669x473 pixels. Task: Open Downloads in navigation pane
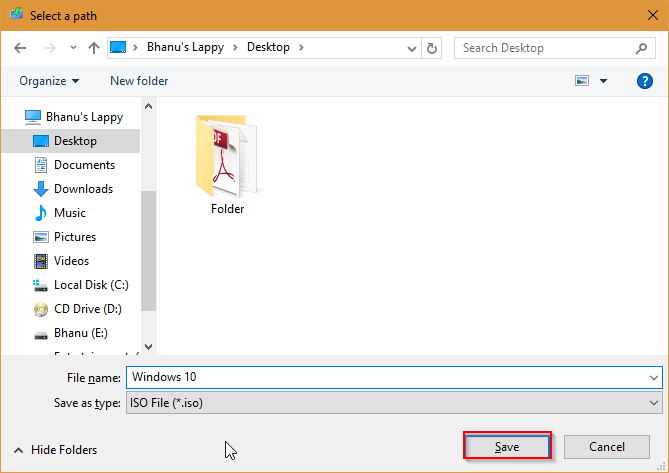click(x=84, y=189)
